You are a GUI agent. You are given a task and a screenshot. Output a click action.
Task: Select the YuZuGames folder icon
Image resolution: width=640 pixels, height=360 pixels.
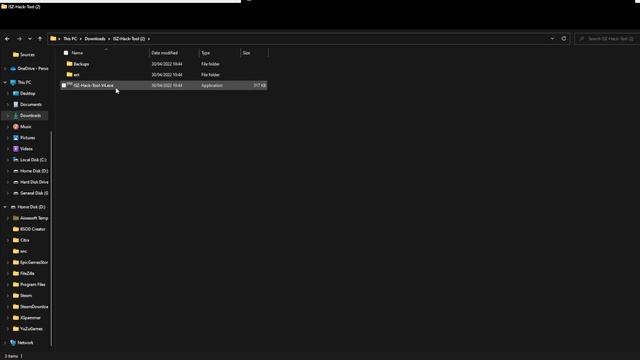tap(16, 329)
